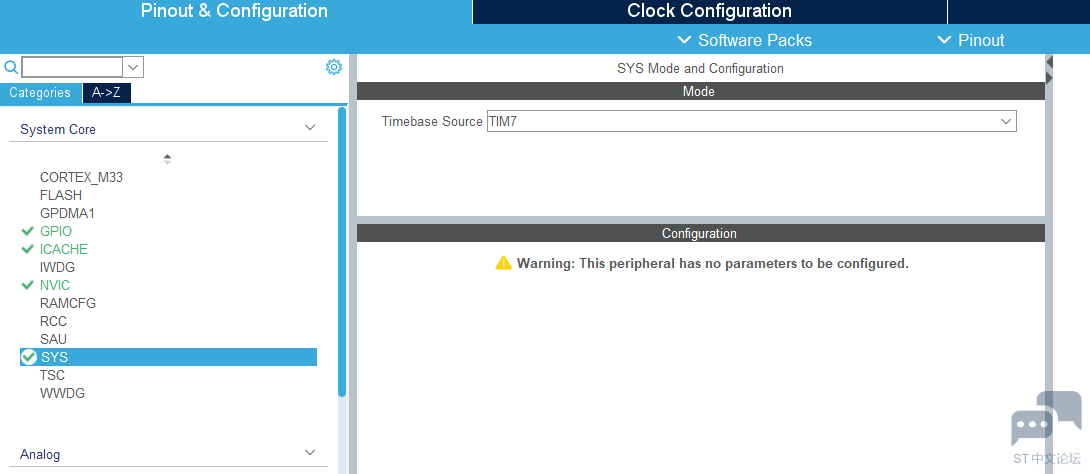Click the yellow warning triangle icon
This screenshot has height=474, width=1090.
point(503,263)
